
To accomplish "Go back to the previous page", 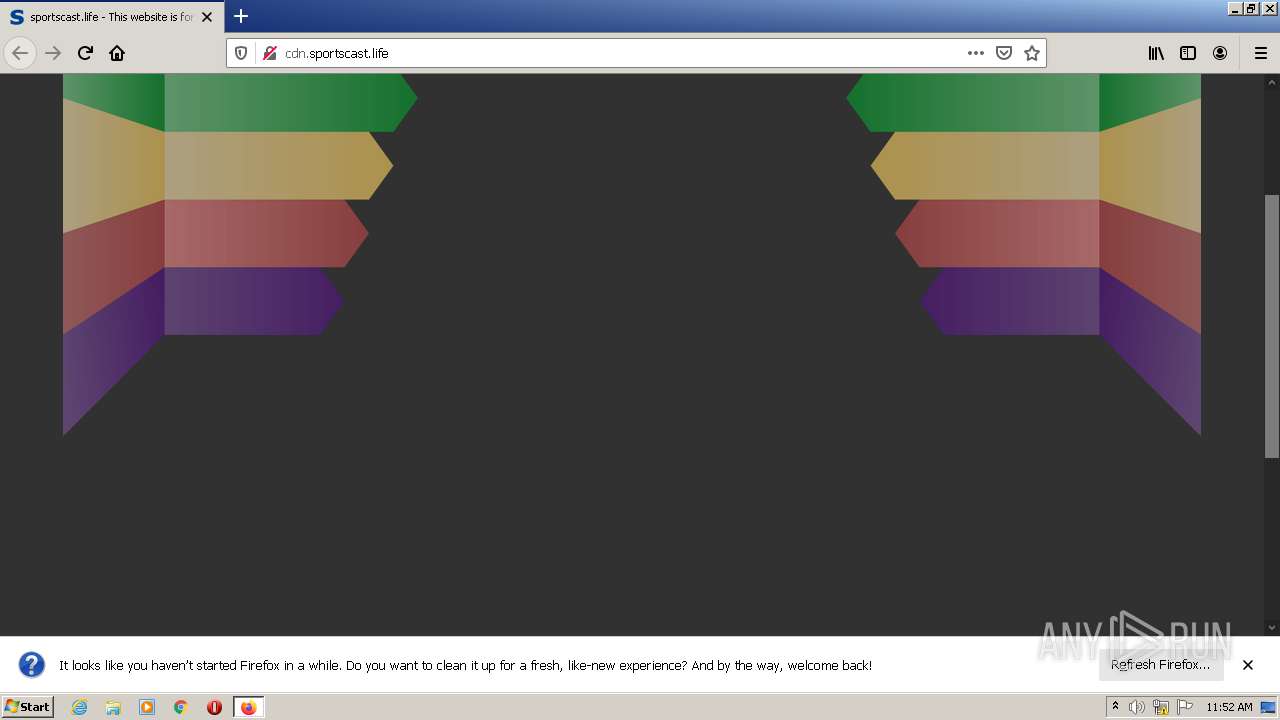I will [20, 53].
